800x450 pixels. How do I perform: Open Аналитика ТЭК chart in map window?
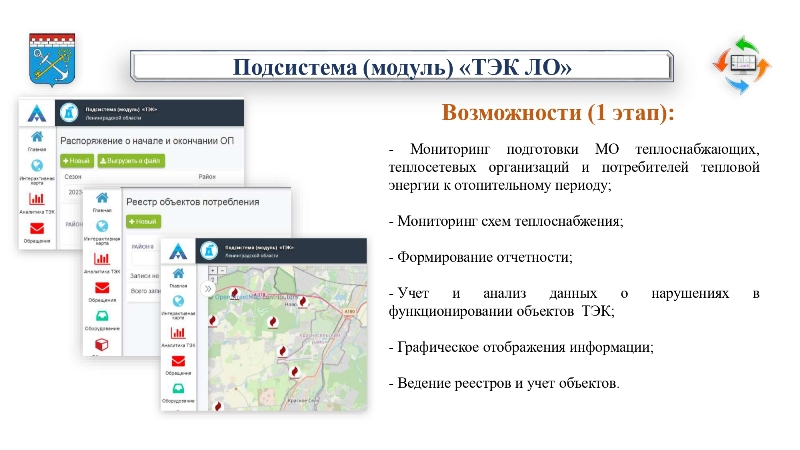click(x=178, y=333)
